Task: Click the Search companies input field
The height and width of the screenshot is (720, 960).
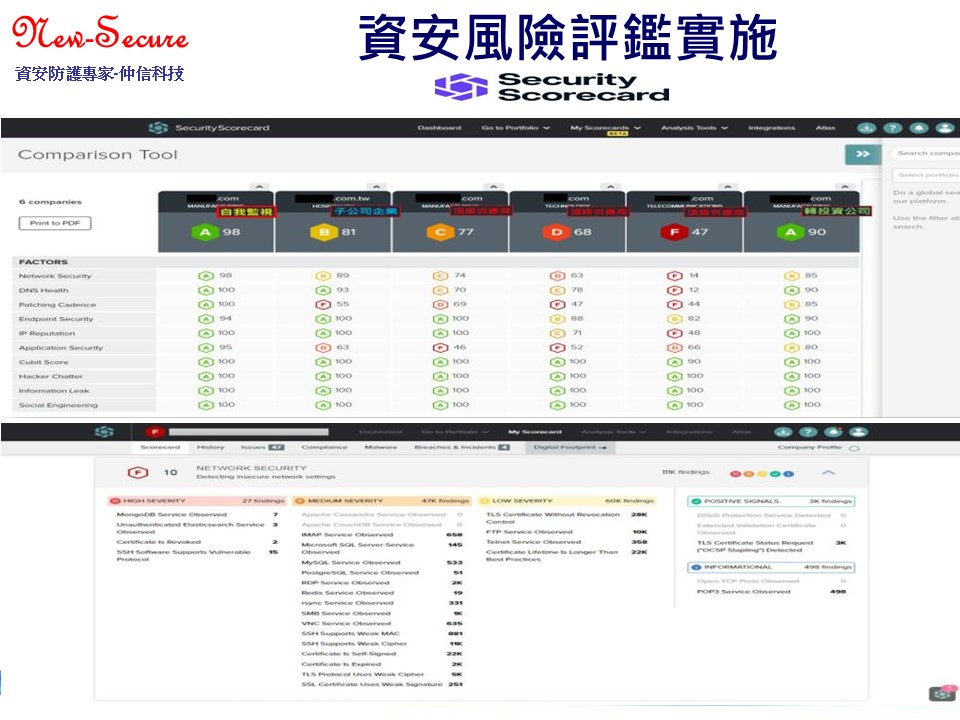Action: point(926,153)
